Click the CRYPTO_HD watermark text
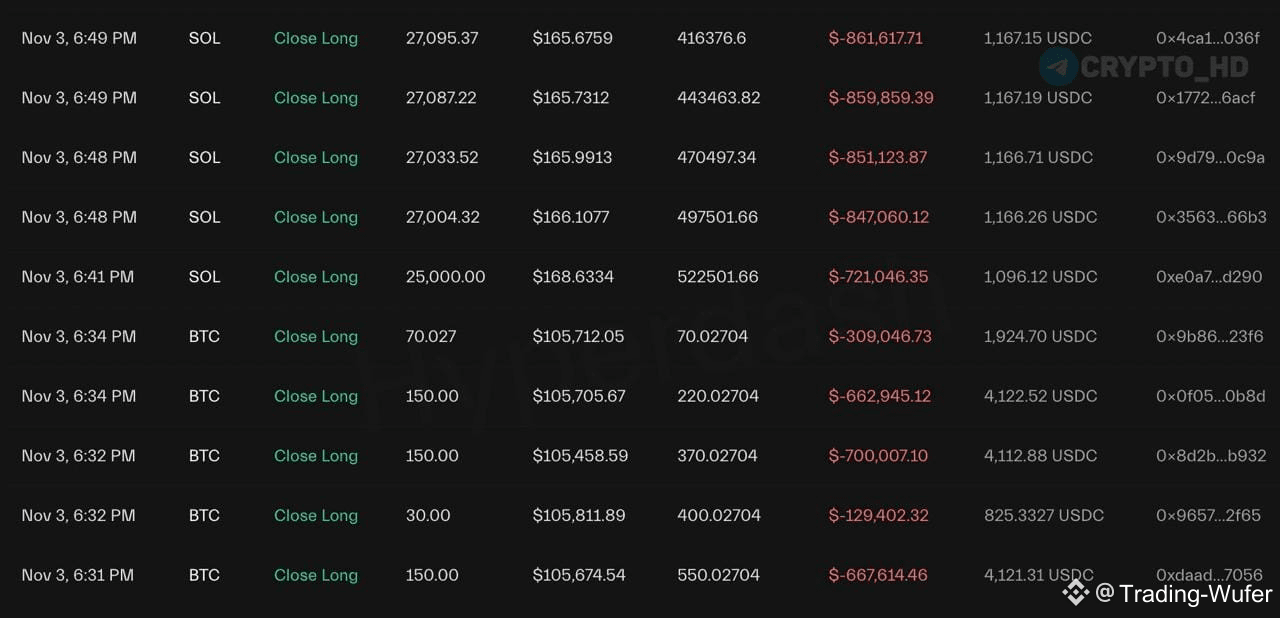This screenshot has height=618, width=1280. click(x=1165, y=67)
